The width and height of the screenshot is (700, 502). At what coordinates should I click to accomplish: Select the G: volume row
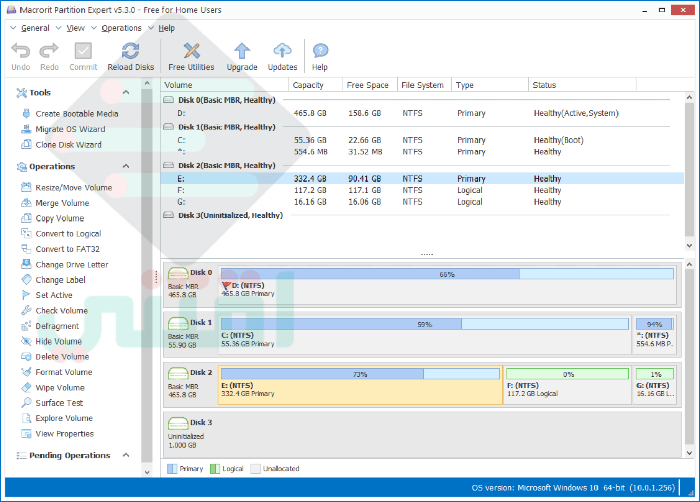(422, 202)
